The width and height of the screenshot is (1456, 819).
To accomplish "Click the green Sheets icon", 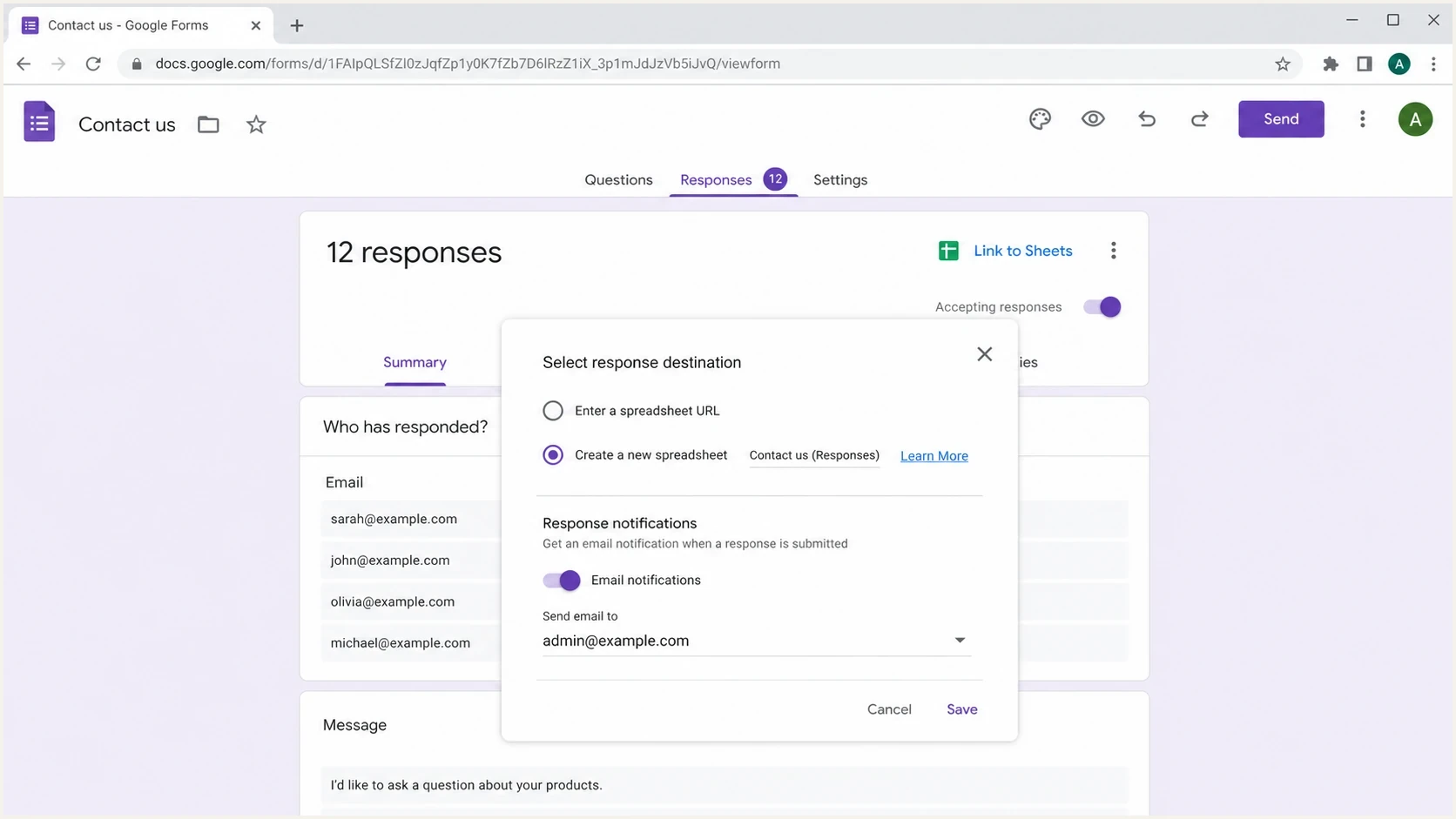I will (948, 251).
